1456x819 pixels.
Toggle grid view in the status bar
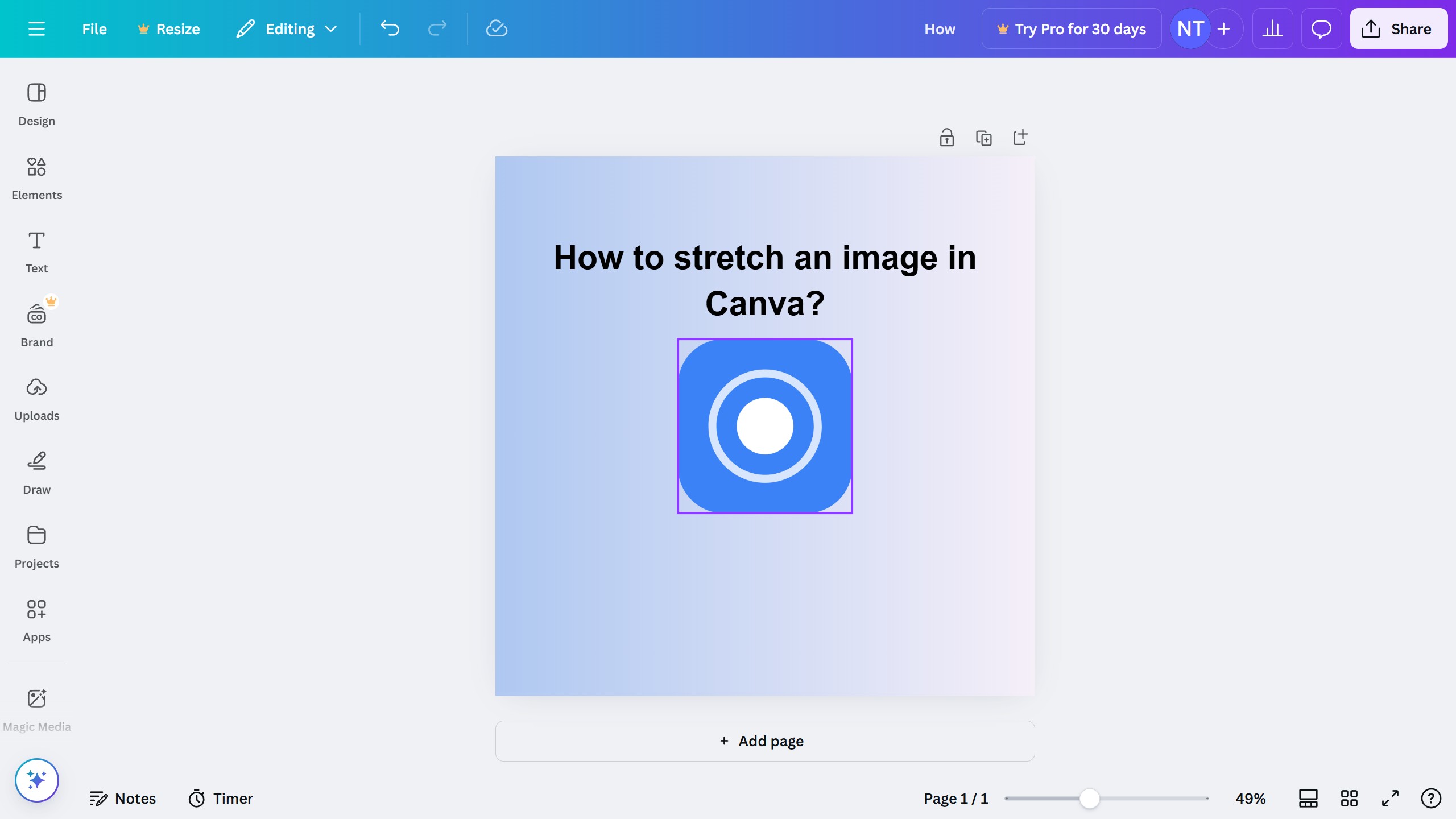pyautogui.click(x=1349, y=798)
